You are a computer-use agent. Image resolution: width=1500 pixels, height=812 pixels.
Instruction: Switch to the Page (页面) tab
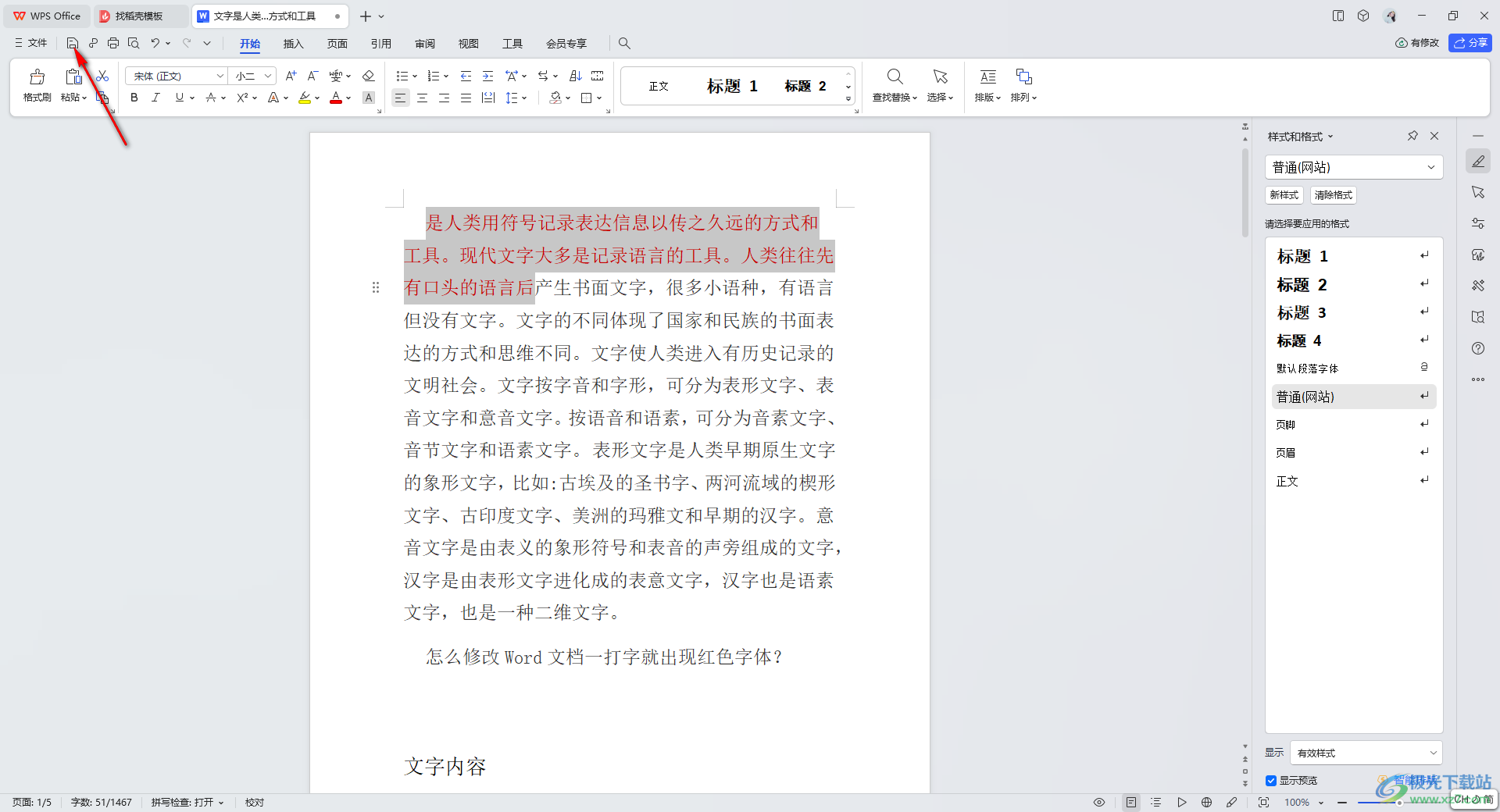(337, 44)
